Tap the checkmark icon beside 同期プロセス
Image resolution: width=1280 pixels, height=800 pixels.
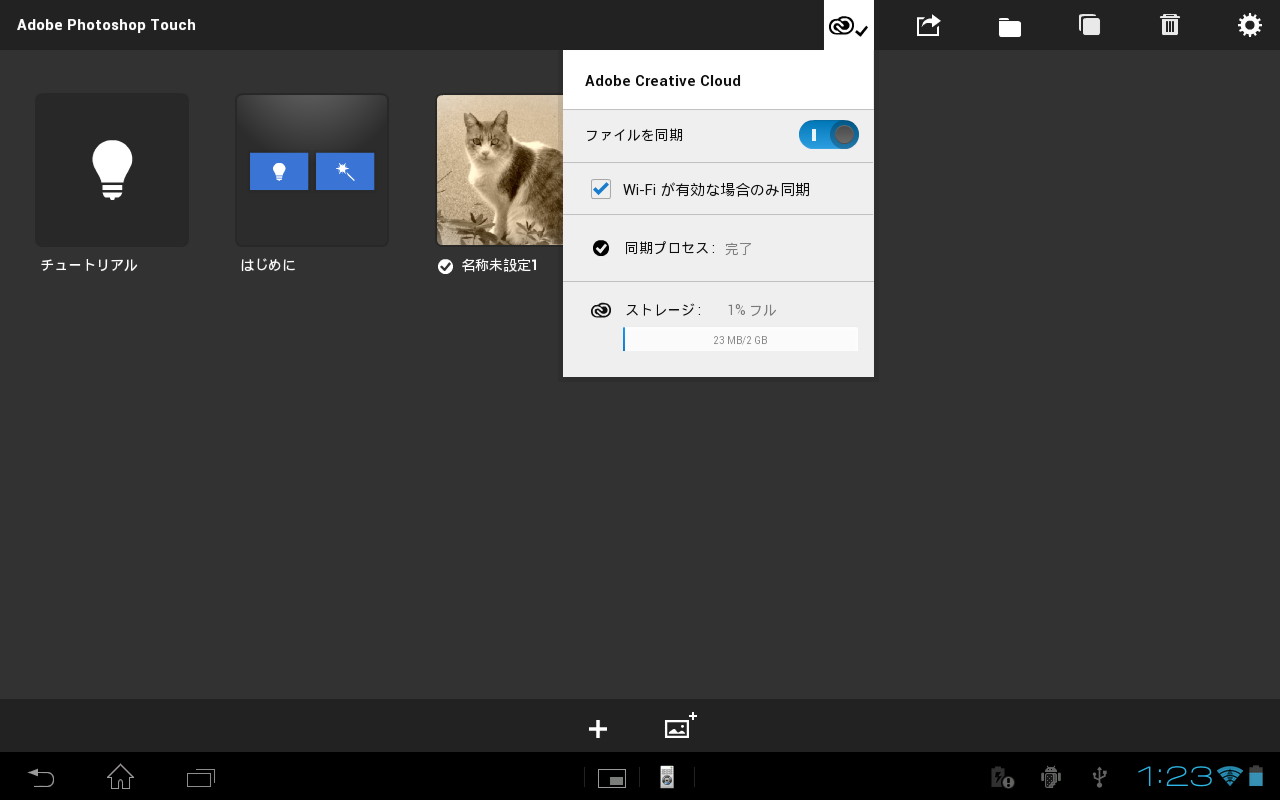(x=601, y=248)
